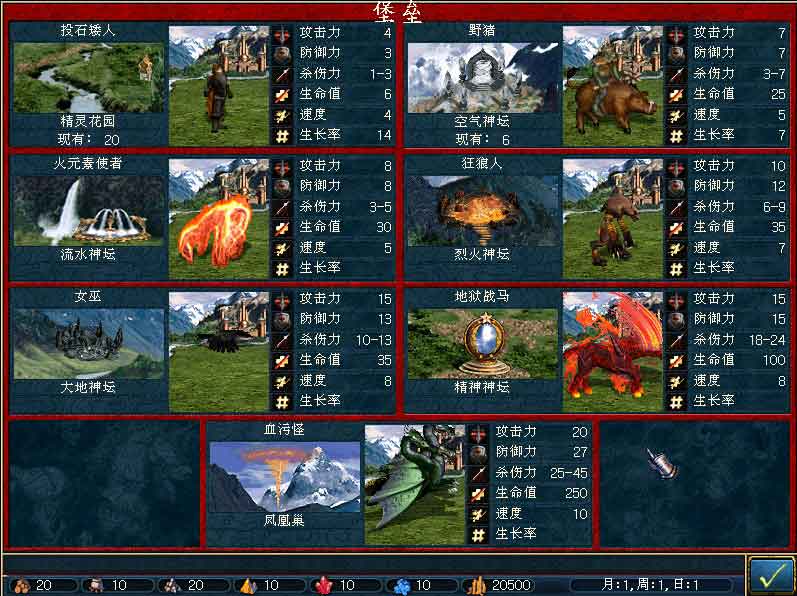
Task: Click the speed icon in 狂狼人 panel
Action: click(676, 248)
